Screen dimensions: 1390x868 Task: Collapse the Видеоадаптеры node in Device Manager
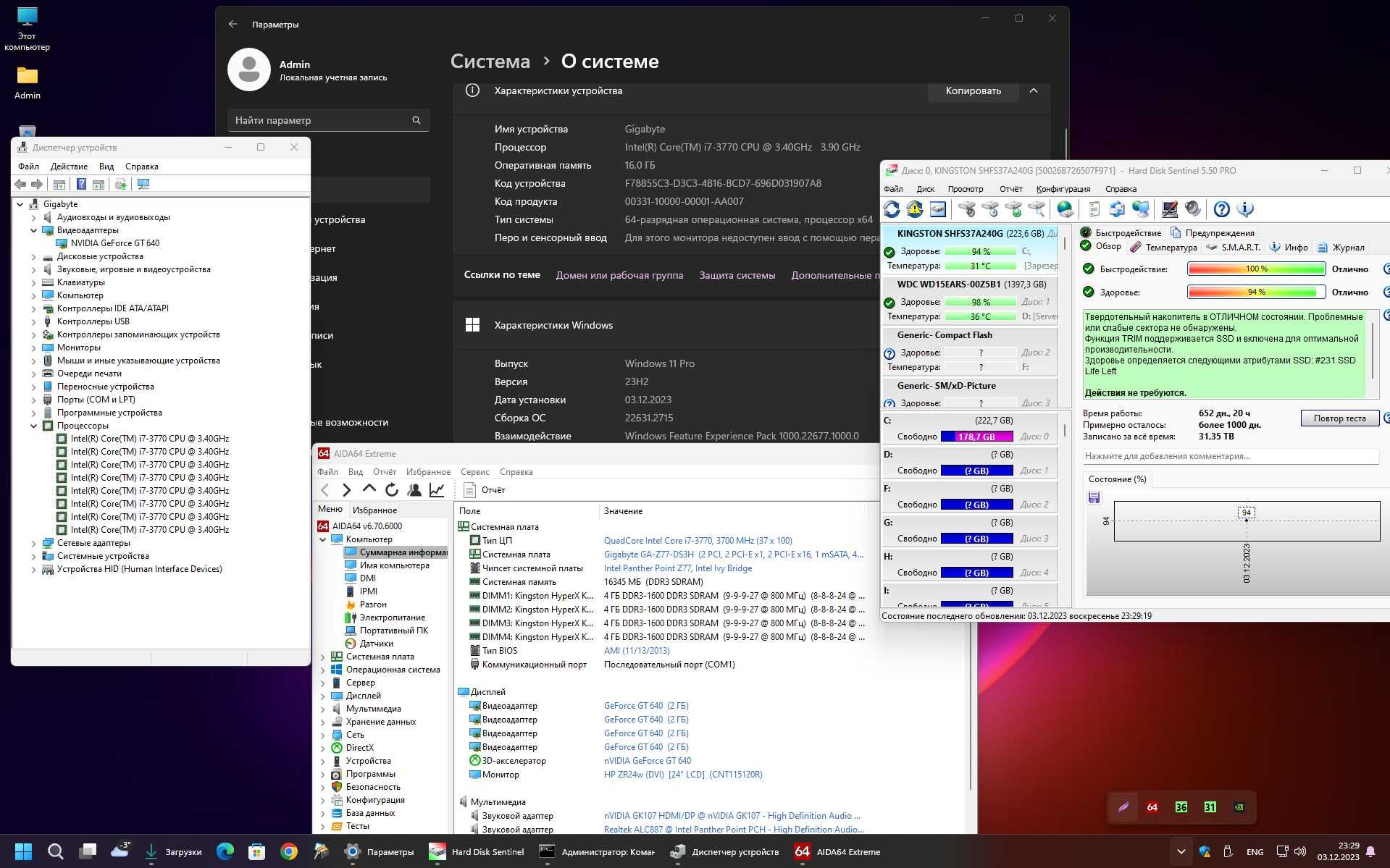click(34, 230)
